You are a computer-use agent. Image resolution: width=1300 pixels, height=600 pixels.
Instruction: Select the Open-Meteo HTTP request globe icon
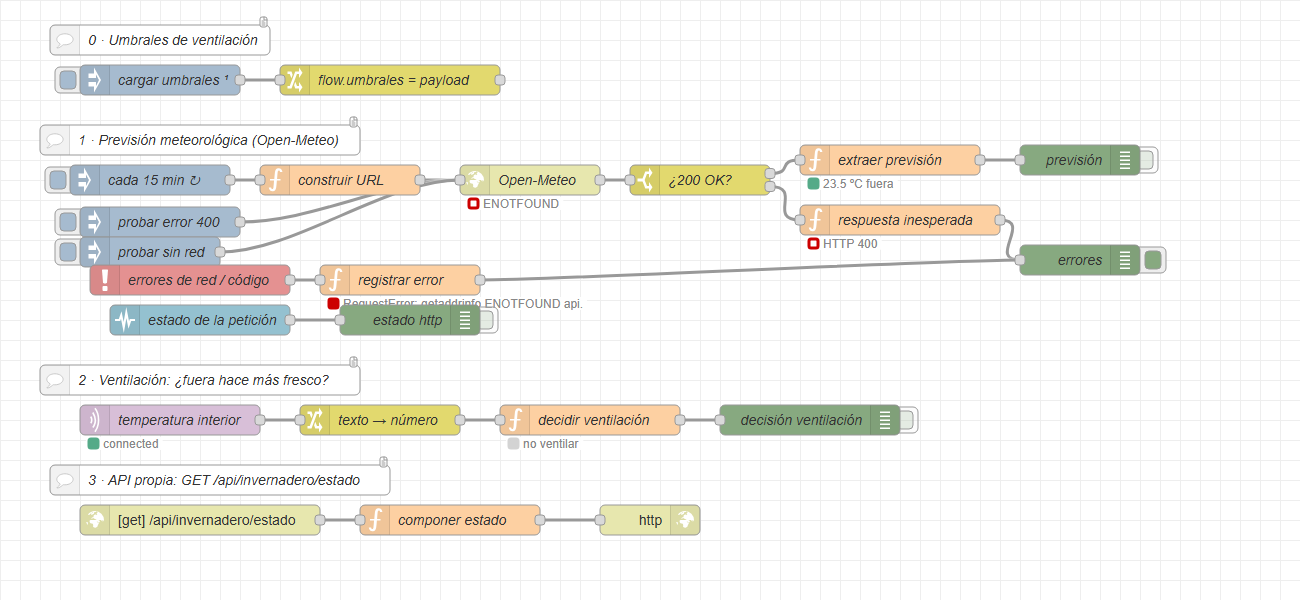[x=475, y=180]
